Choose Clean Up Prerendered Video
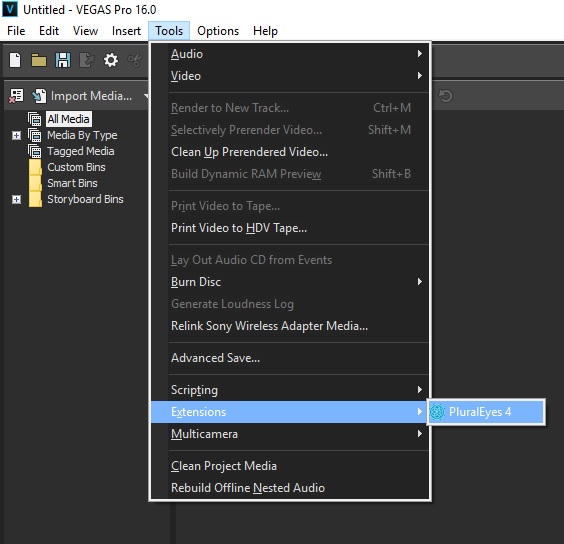This screenshot has width=564, height=544. [x=290, y=152]
